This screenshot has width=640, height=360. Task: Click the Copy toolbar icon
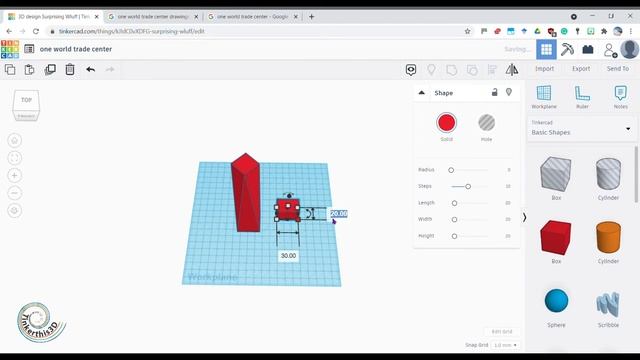coord(10,69)
